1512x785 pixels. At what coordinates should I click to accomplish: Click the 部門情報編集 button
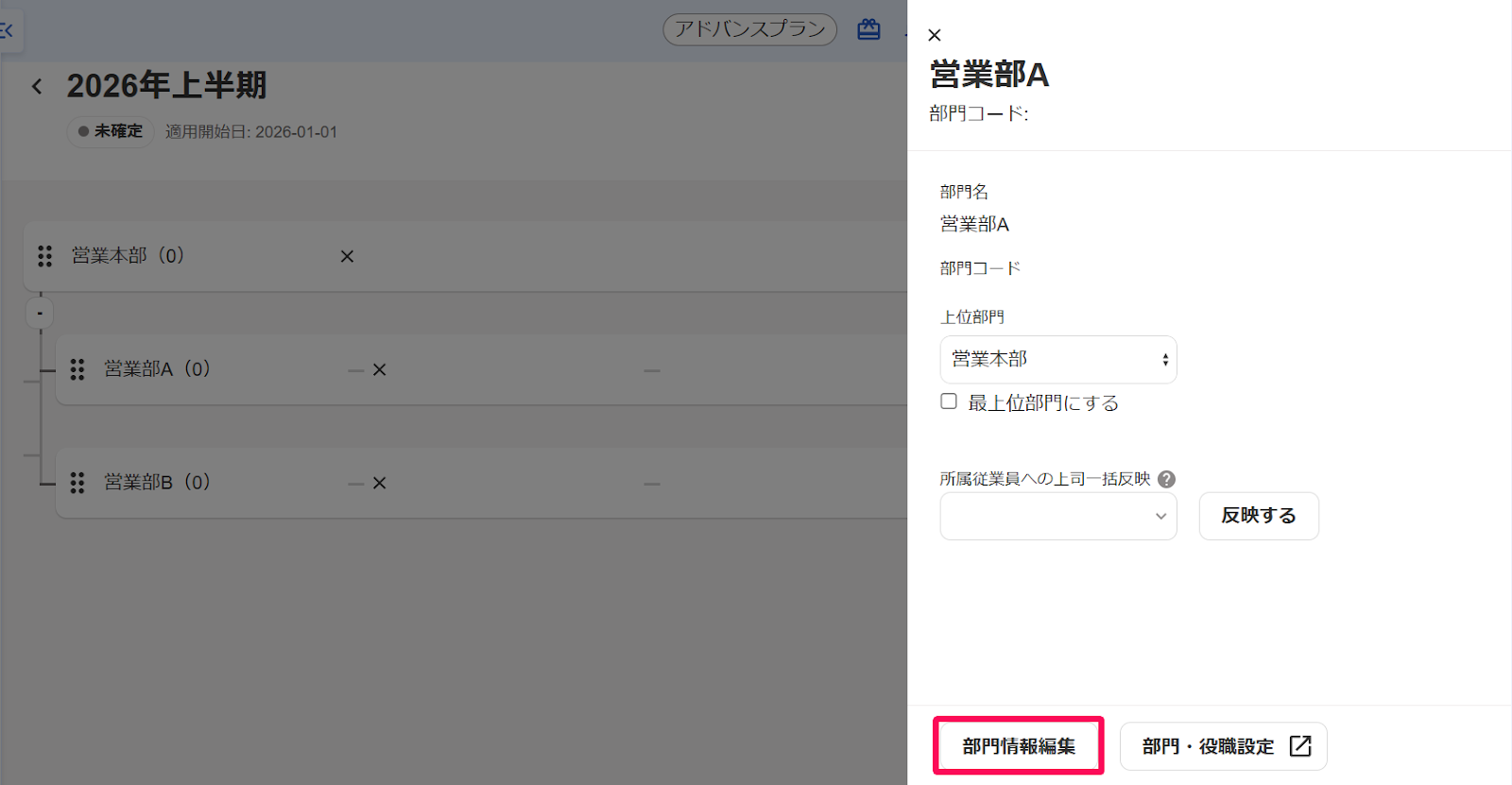tap(1019, 746)
